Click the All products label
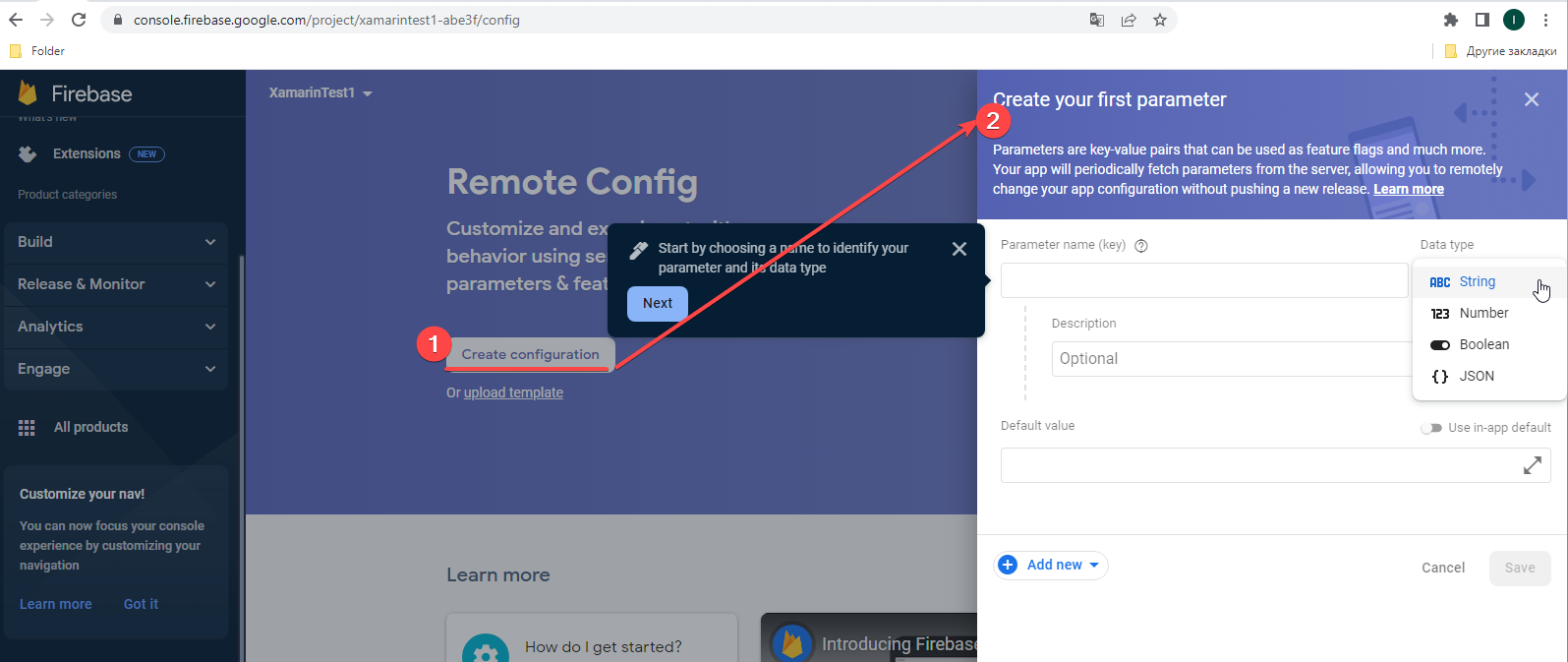The image size is (1568, 662). pyautogui.click(x=90, y=427)
